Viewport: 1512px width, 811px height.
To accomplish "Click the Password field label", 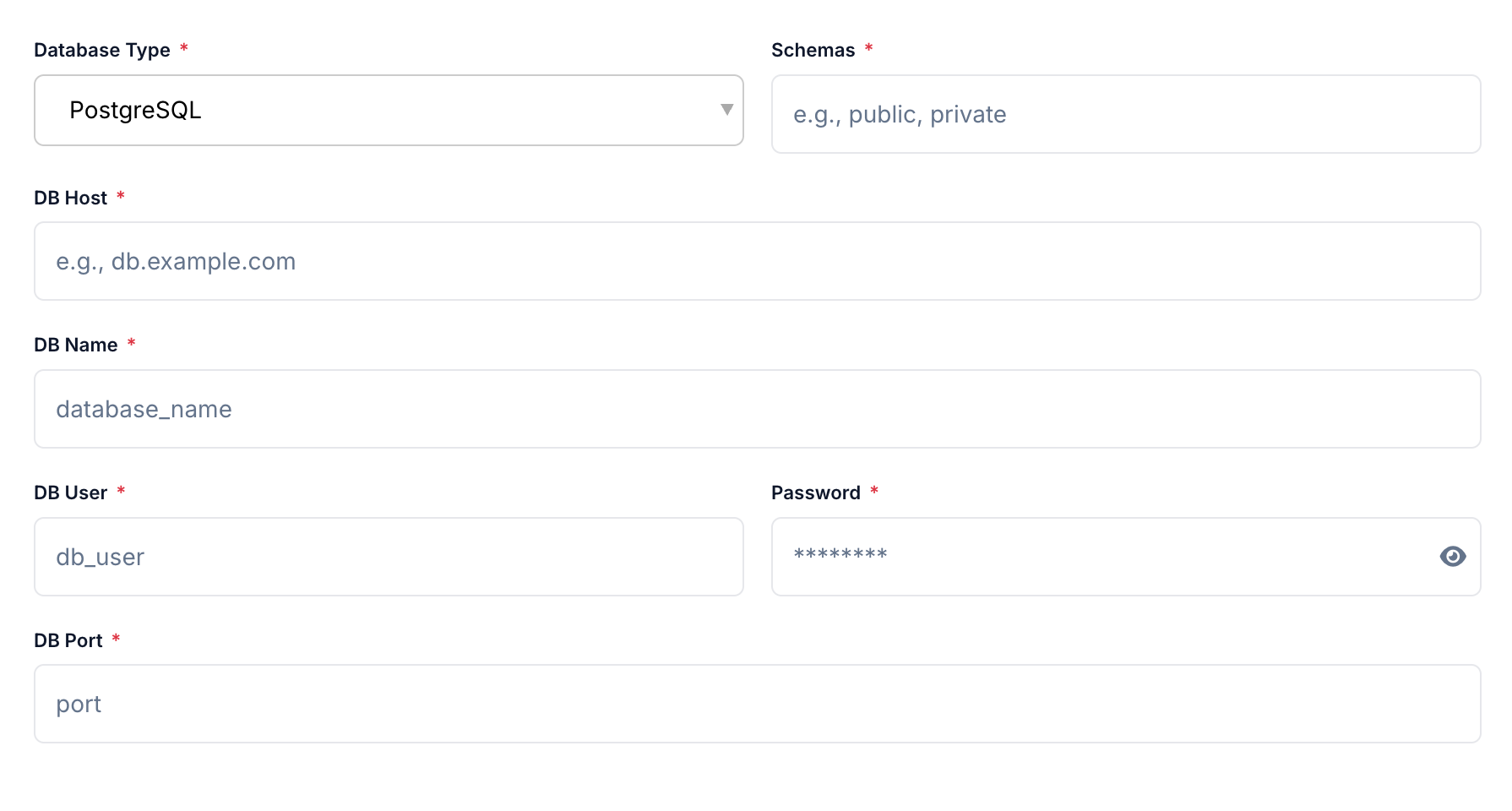I will [x=816, y=492].
